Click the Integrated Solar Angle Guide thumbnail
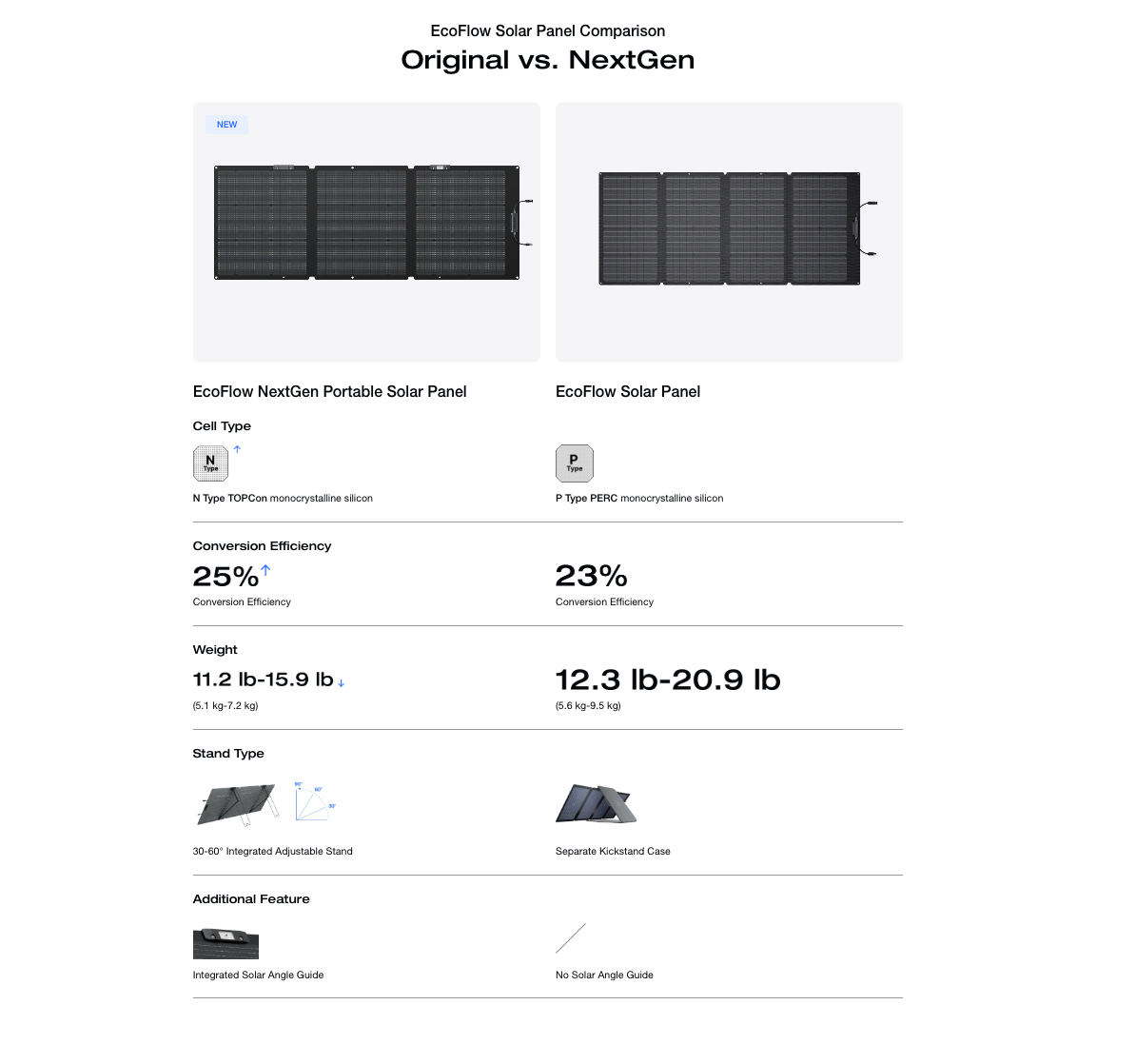1136x1064 pixels. [x=225, y=943]
